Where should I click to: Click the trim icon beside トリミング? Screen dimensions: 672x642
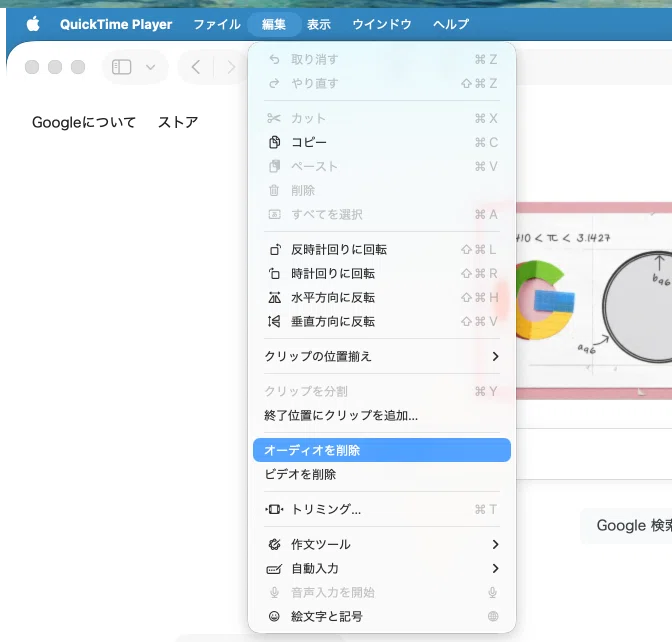coord(274,509)
